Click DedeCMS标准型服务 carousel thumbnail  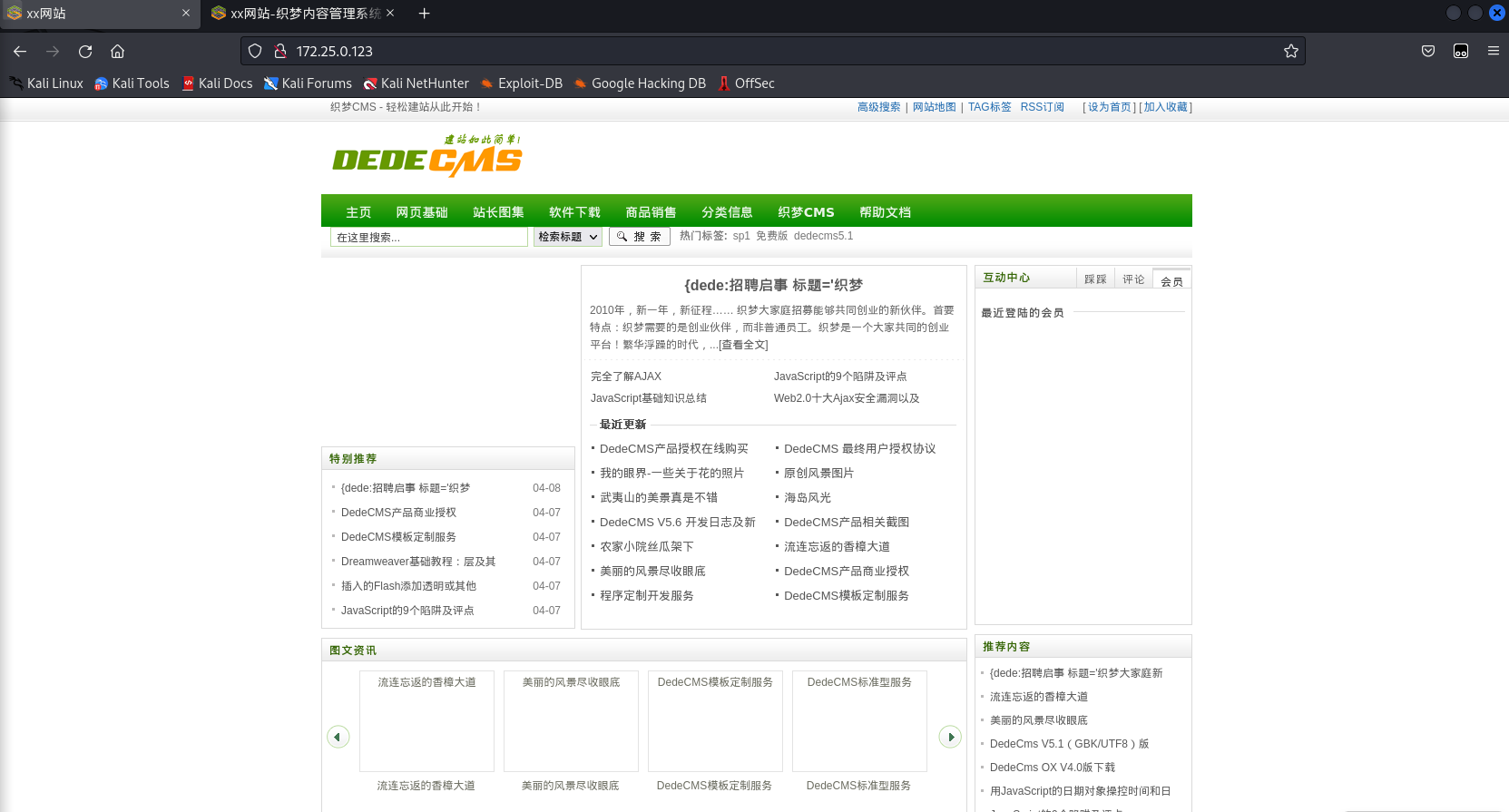coord(859,721)
